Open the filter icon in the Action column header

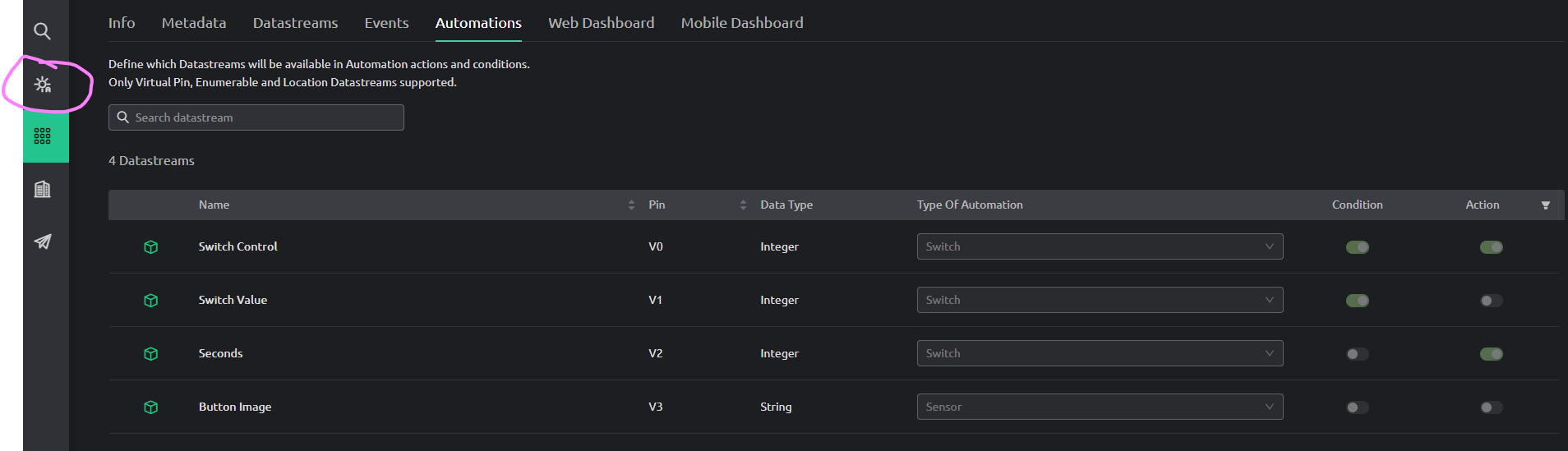coord(1546,205)
